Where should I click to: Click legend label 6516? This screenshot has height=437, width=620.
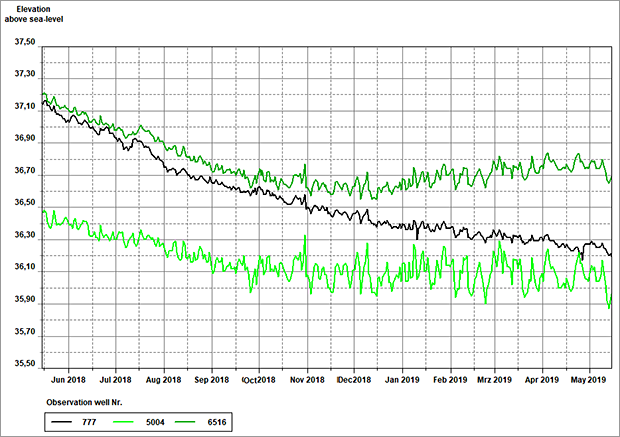pos(217,422)
